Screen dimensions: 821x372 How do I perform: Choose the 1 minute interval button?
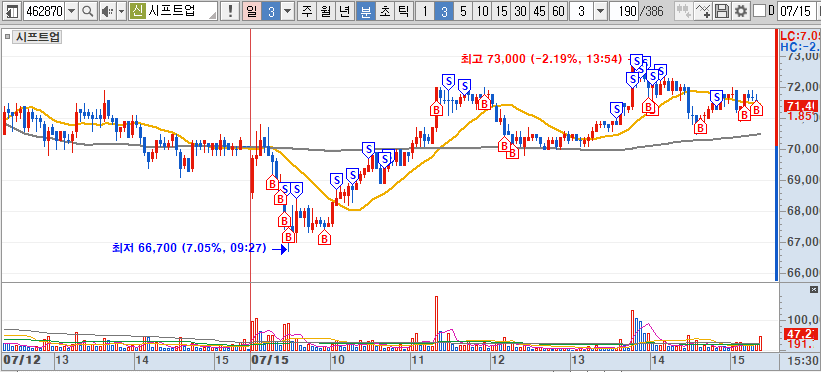click(x=425, y=10)
